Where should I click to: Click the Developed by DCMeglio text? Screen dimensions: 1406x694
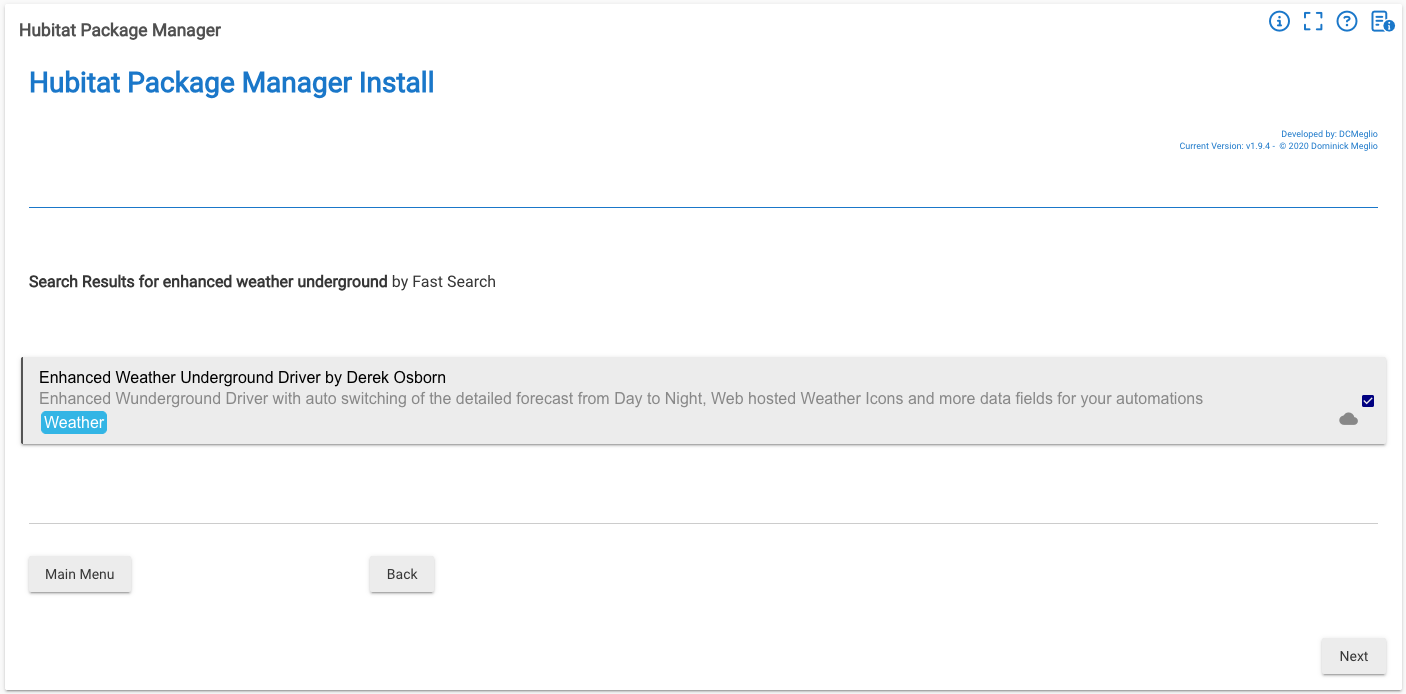(x=1329, y=134)
